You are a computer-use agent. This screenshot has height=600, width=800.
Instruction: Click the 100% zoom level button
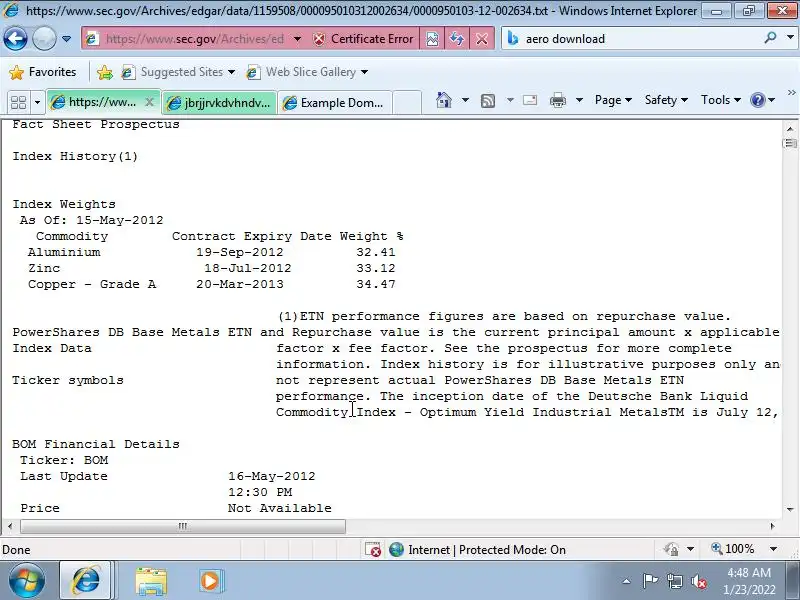point(732,549)
